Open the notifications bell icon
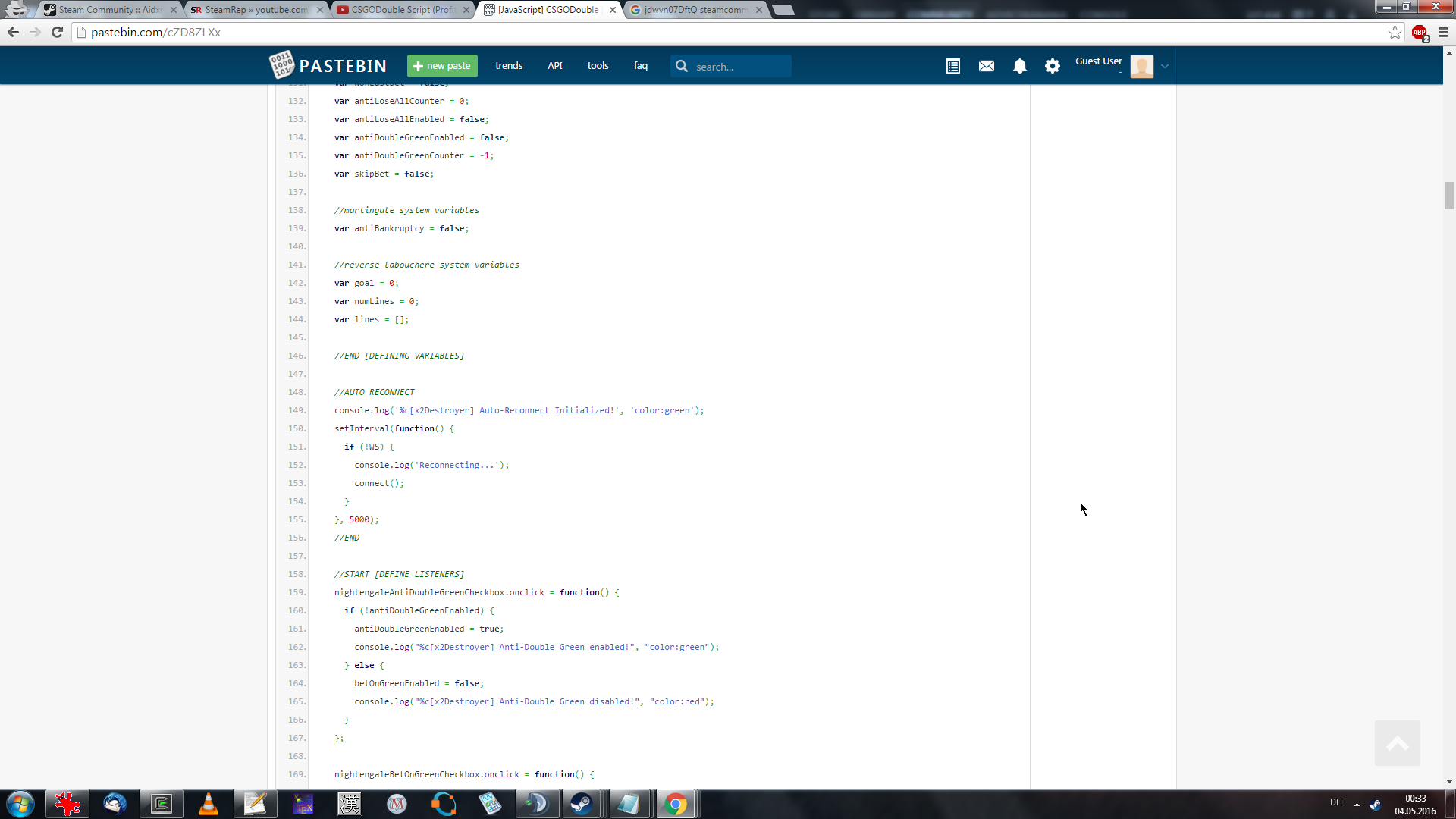The image size is (1456, 819). tap(1019, 67)
